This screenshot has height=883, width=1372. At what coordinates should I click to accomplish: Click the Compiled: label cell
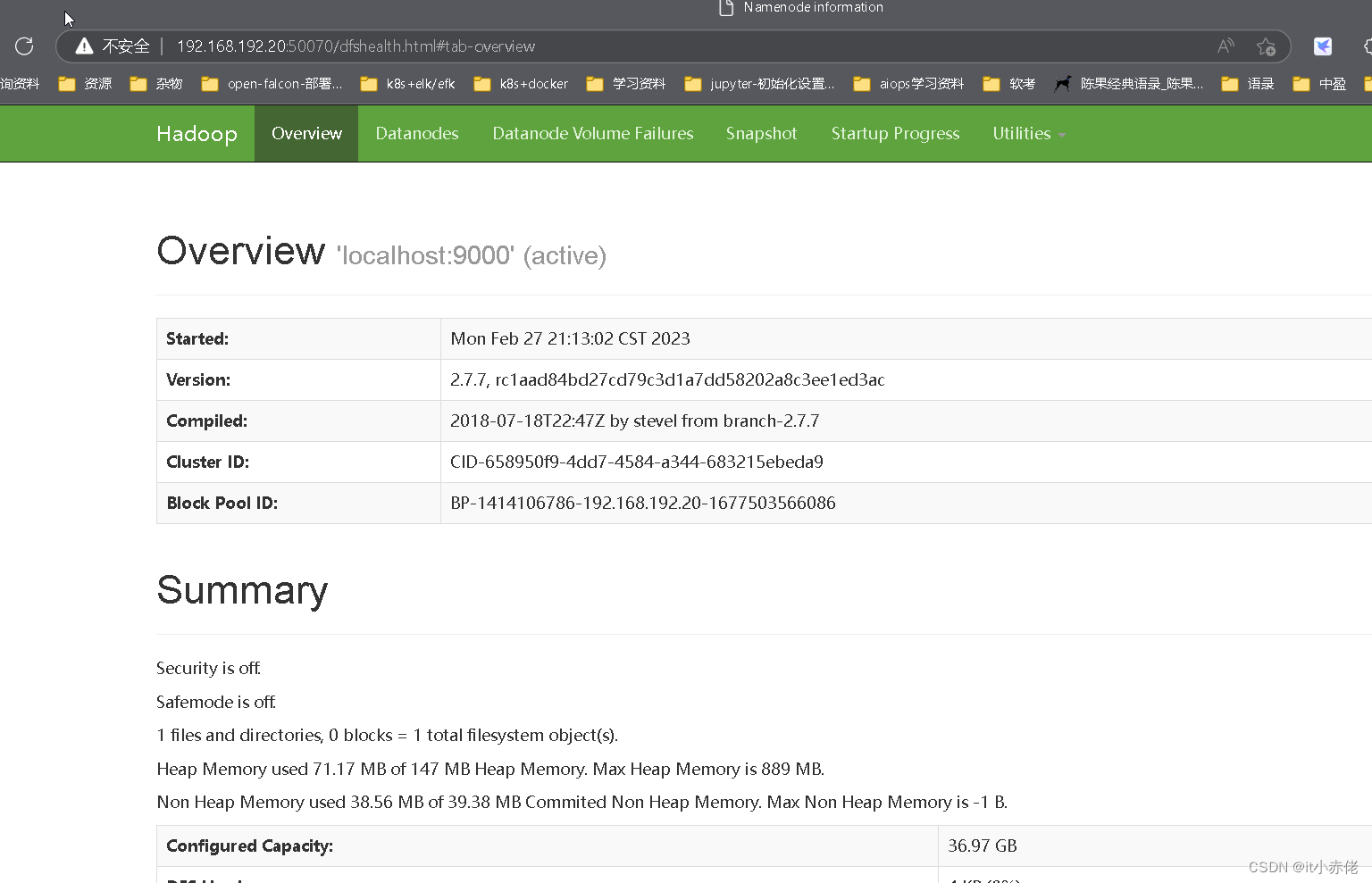click(x=298, y=421)
